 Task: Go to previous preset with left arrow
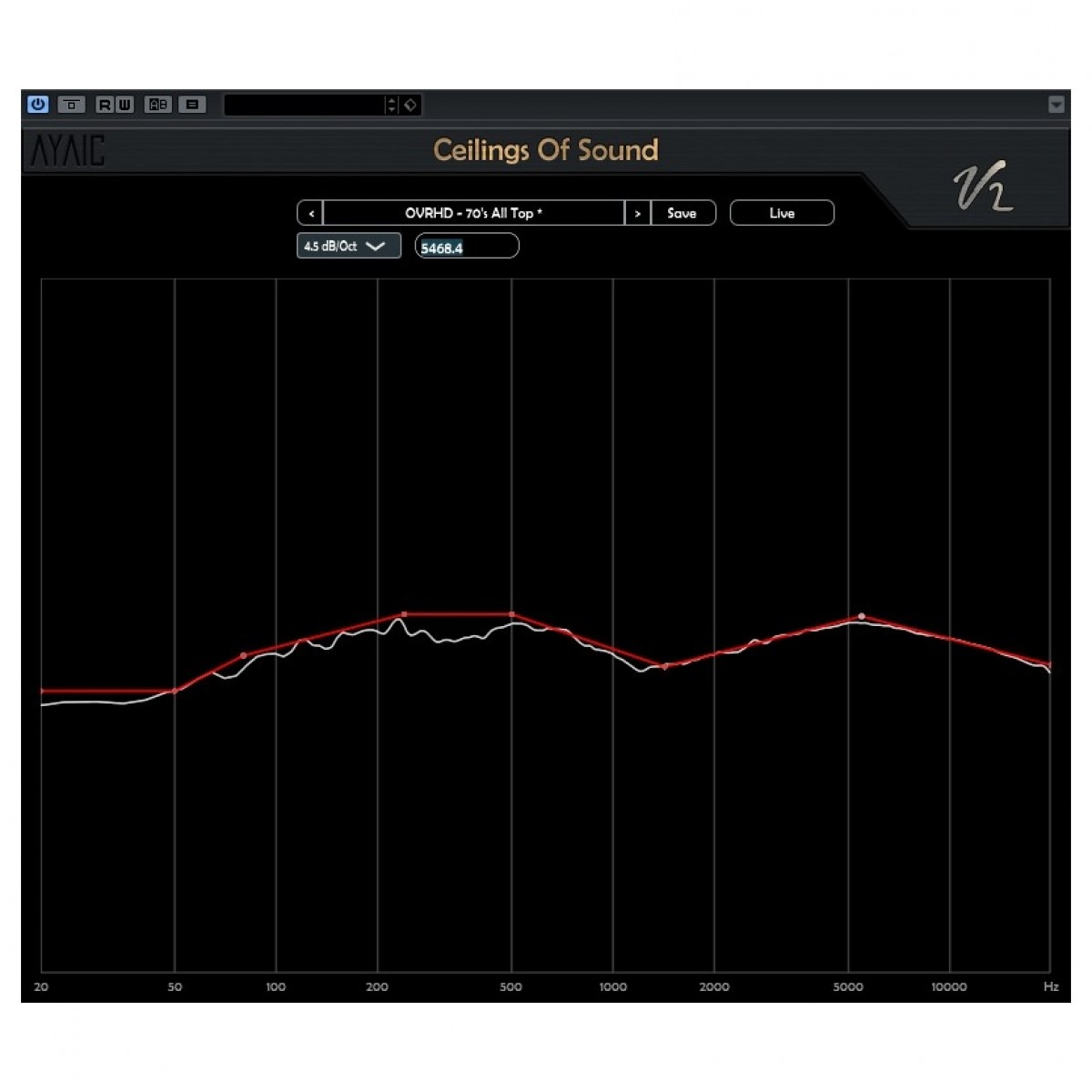(x=310, y=213)
